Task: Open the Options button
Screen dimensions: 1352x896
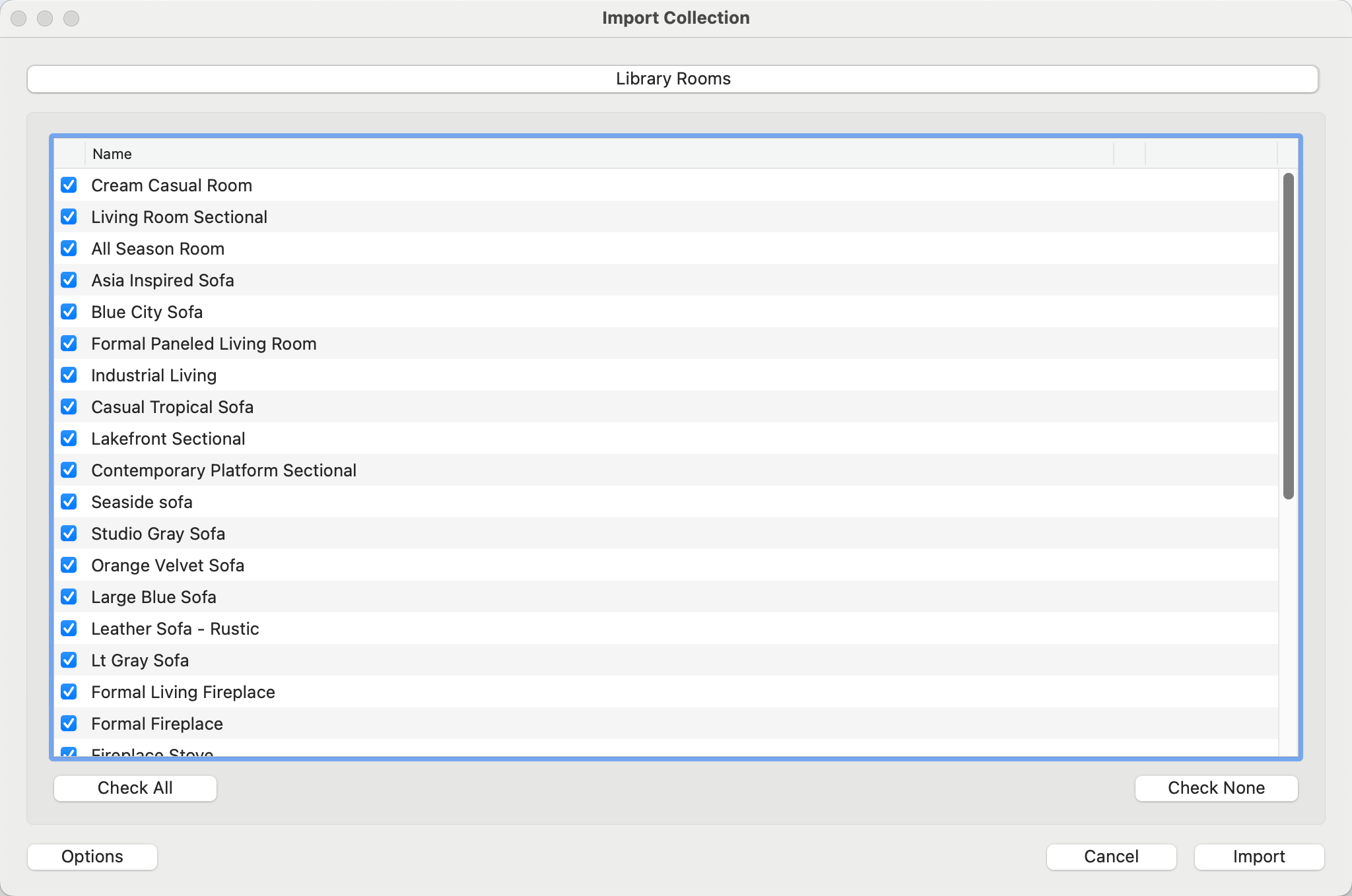Action: [x=92, y=856]
